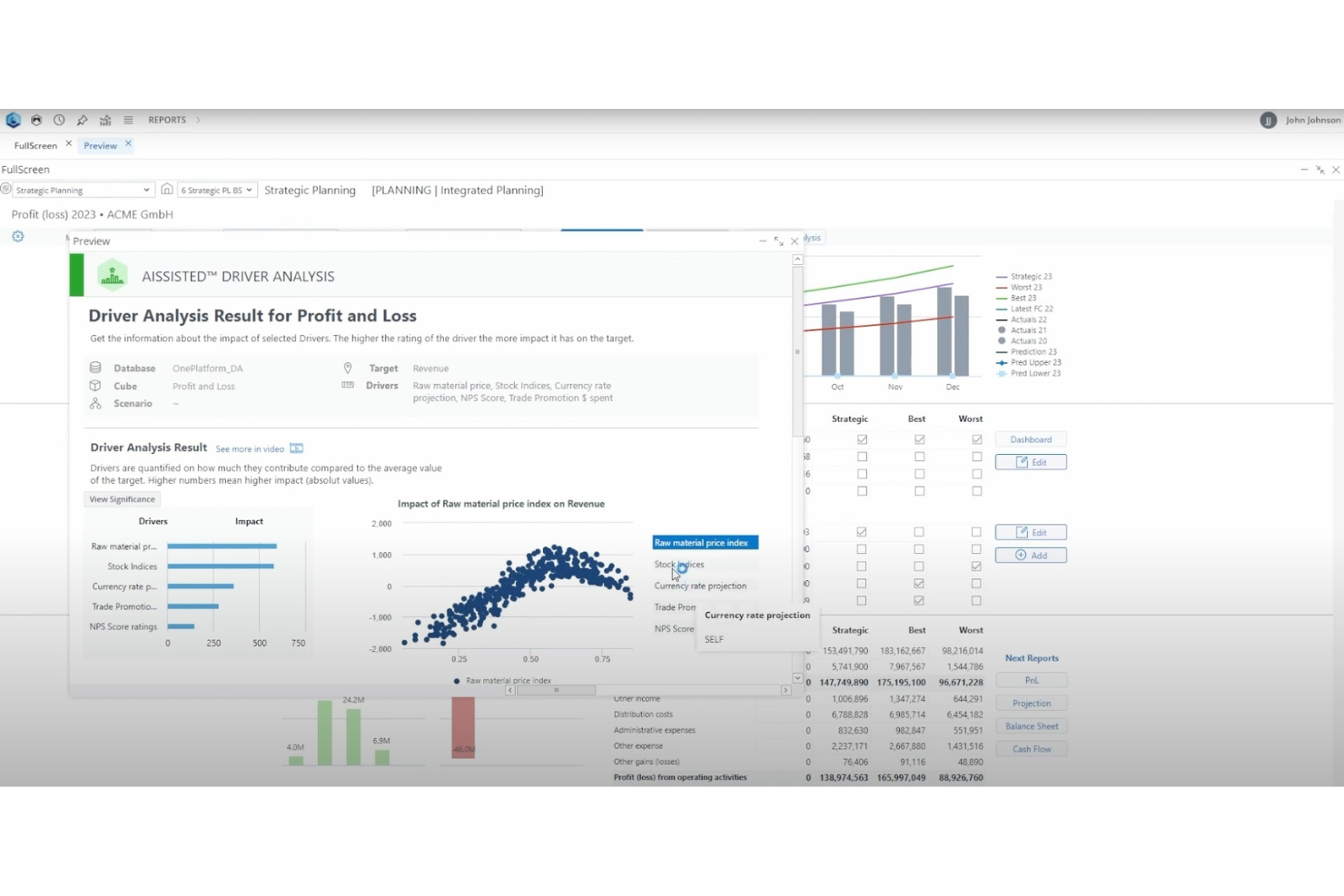Open the Strategic Planning dropdown
This screenshot has width=1344, height=896.
pos(83,190)
